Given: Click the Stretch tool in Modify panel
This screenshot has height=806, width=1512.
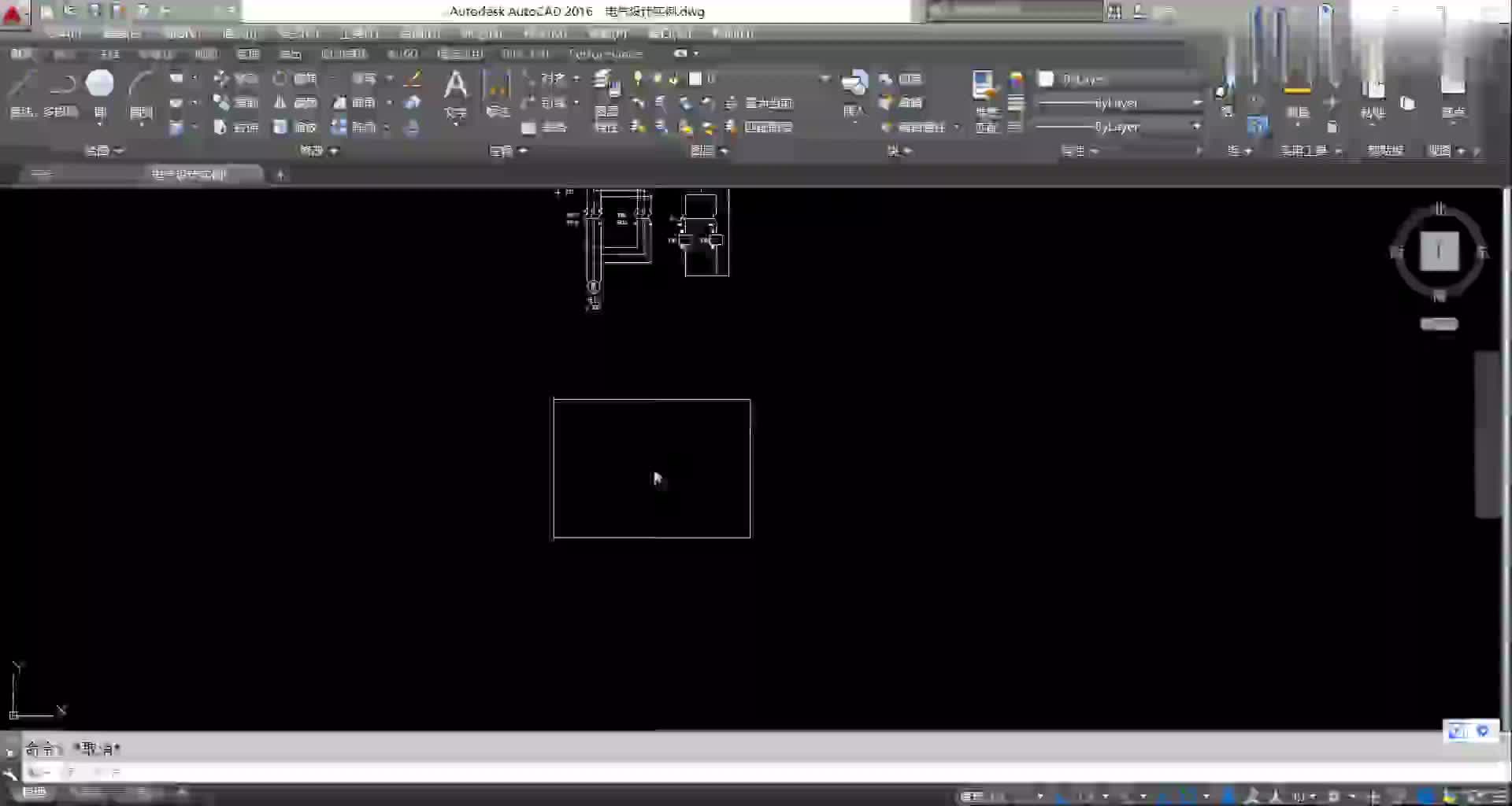Looking at the screenshot, I should [236, 128].
